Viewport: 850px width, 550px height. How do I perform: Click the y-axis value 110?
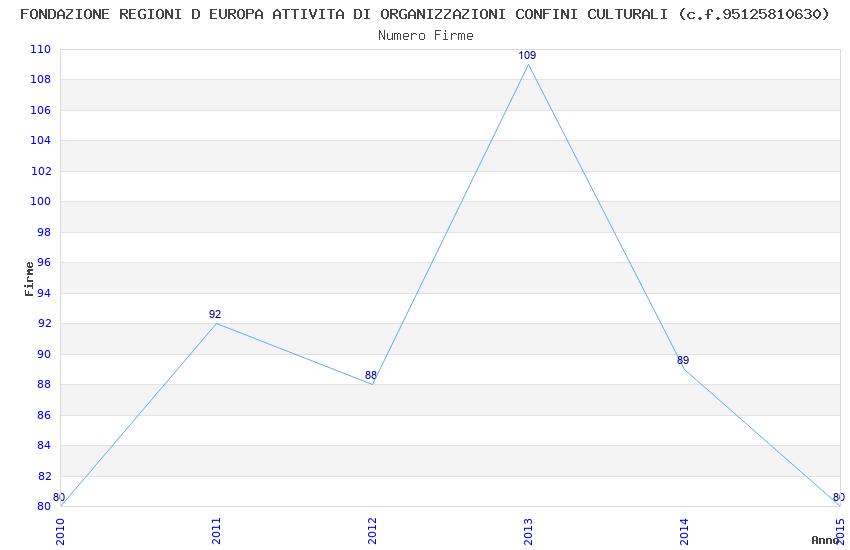41,49
